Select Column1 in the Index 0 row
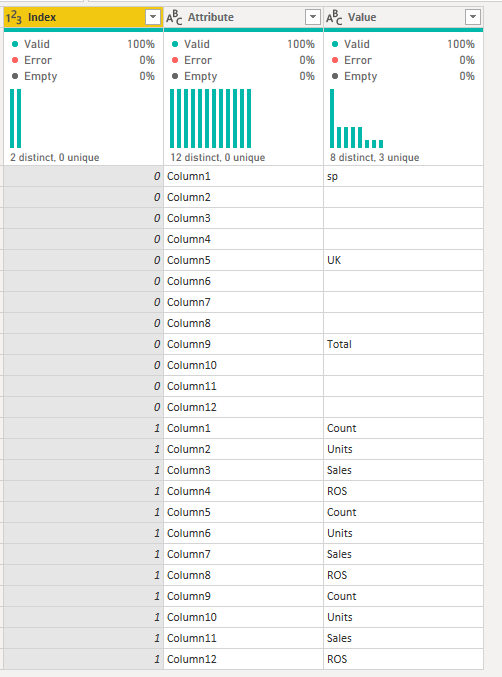 coord(243,176)
